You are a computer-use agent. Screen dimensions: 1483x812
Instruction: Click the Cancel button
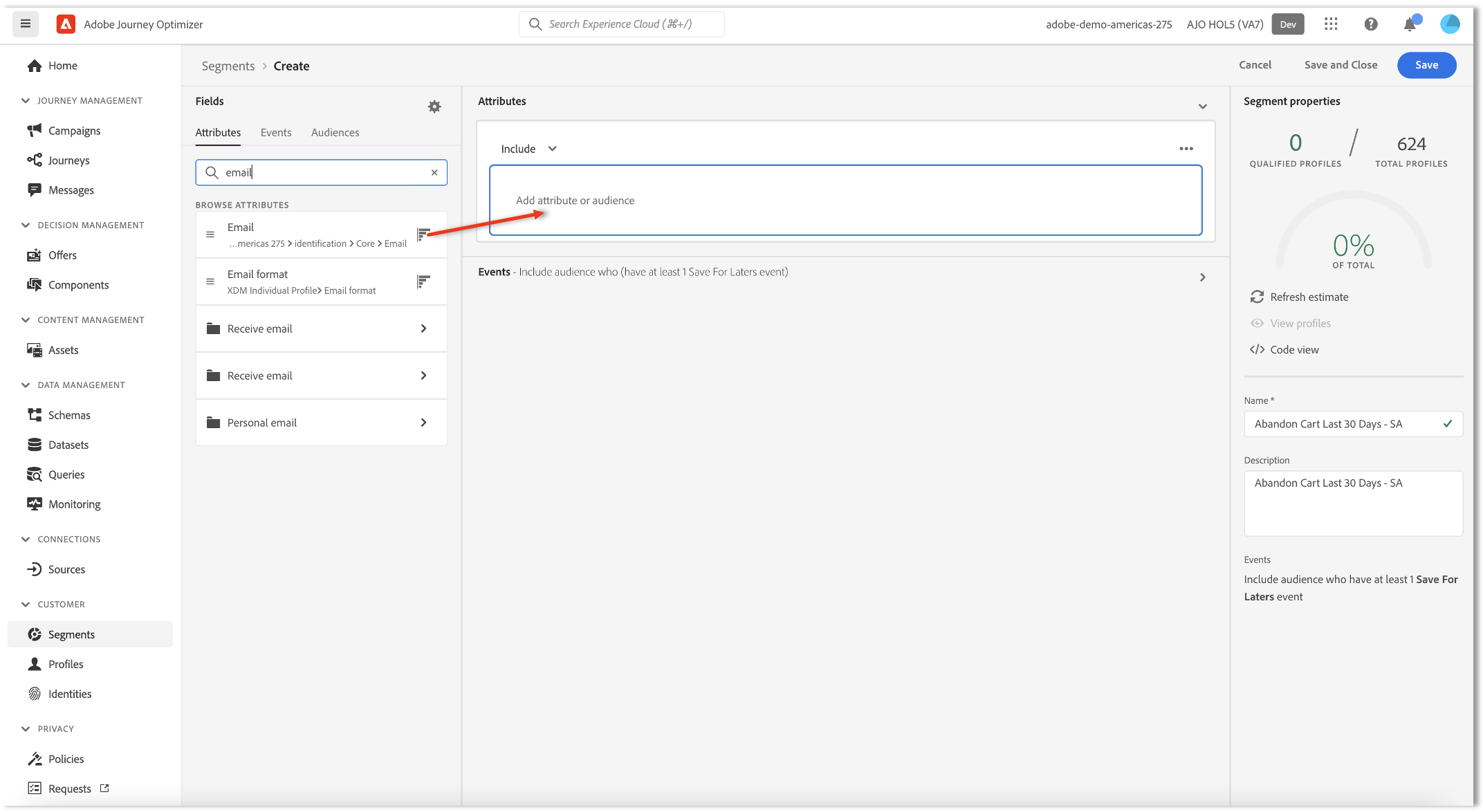tap(1255, 65)
